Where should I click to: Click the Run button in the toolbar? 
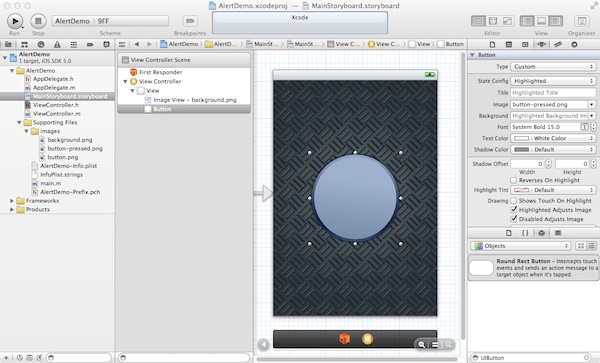coord(15,21)
